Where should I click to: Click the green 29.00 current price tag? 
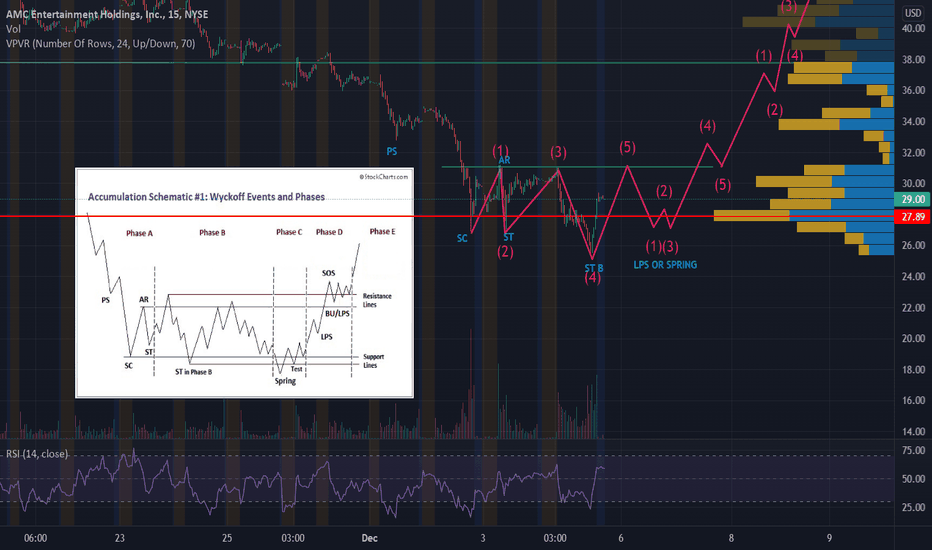click(912, 199)
